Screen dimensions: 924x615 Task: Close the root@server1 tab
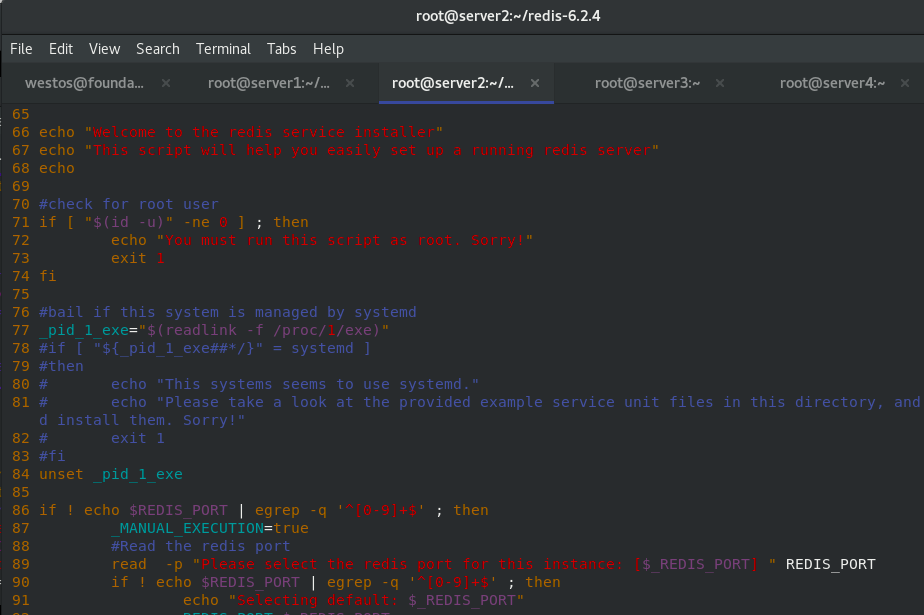pyautogui.click(x=350, y=83)
